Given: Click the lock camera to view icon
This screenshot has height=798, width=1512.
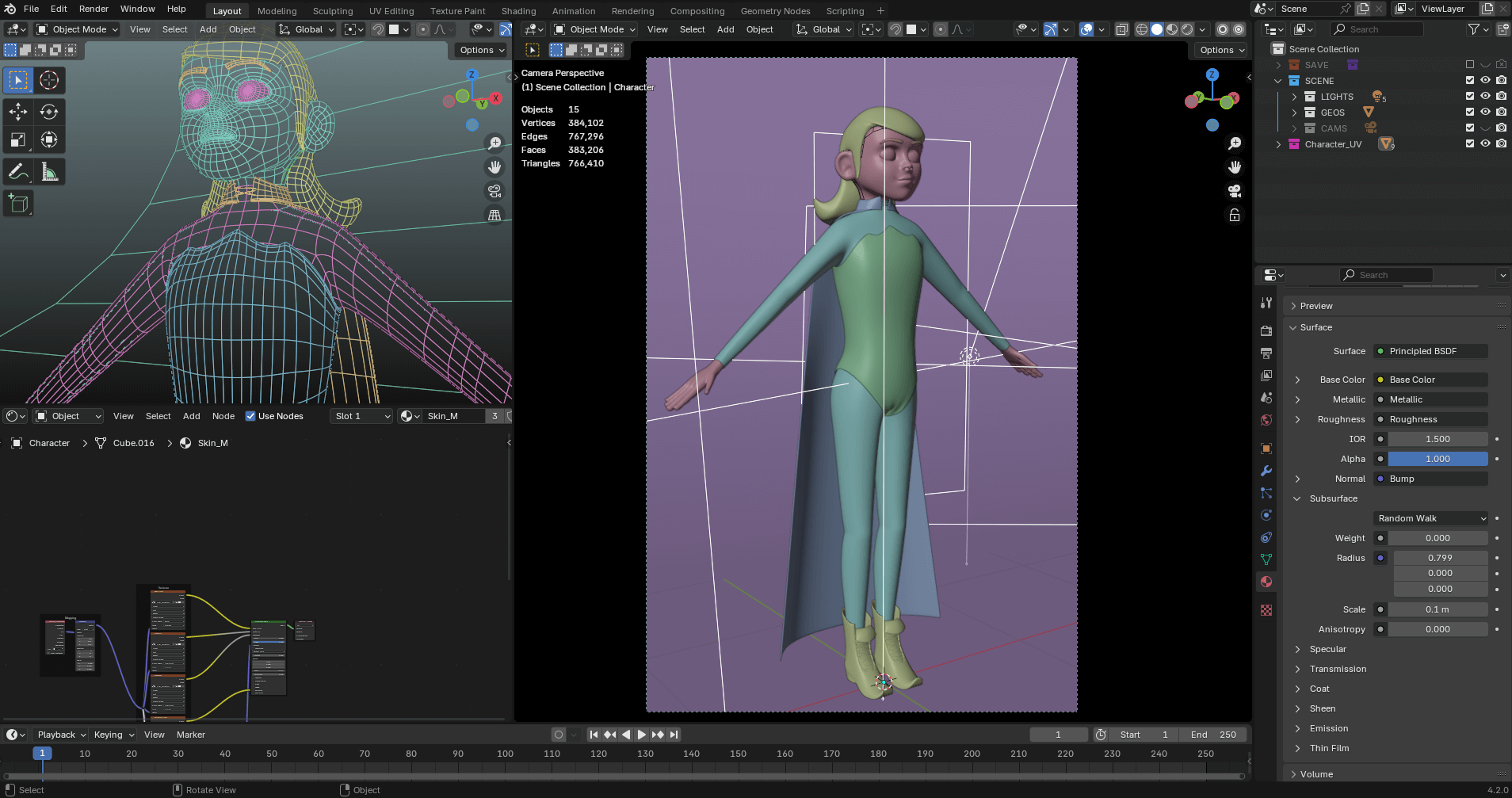Looking at the screenshot, I should tap(1235, 215).
